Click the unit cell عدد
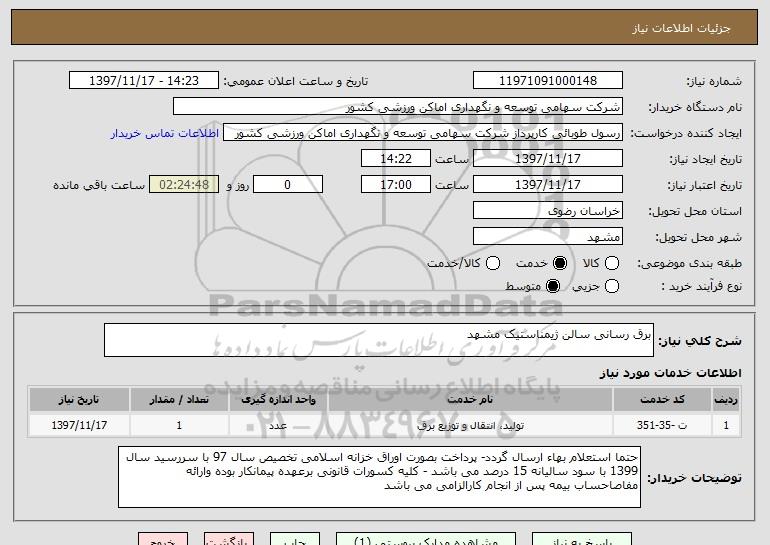770x545 pixels. pyautogui.click(x=278, y=425)
